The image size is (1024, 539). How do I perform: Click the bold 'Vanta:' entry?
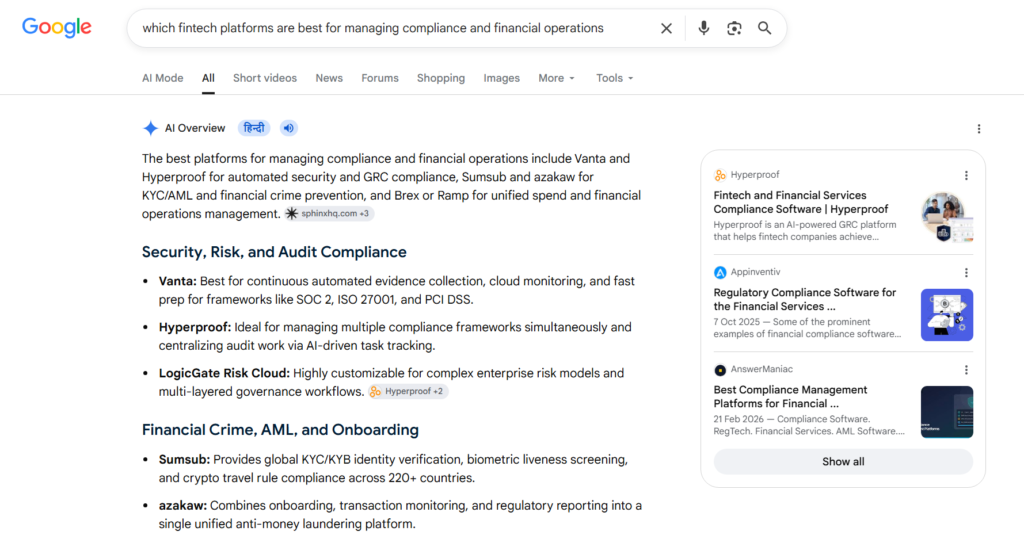[178, 281]
